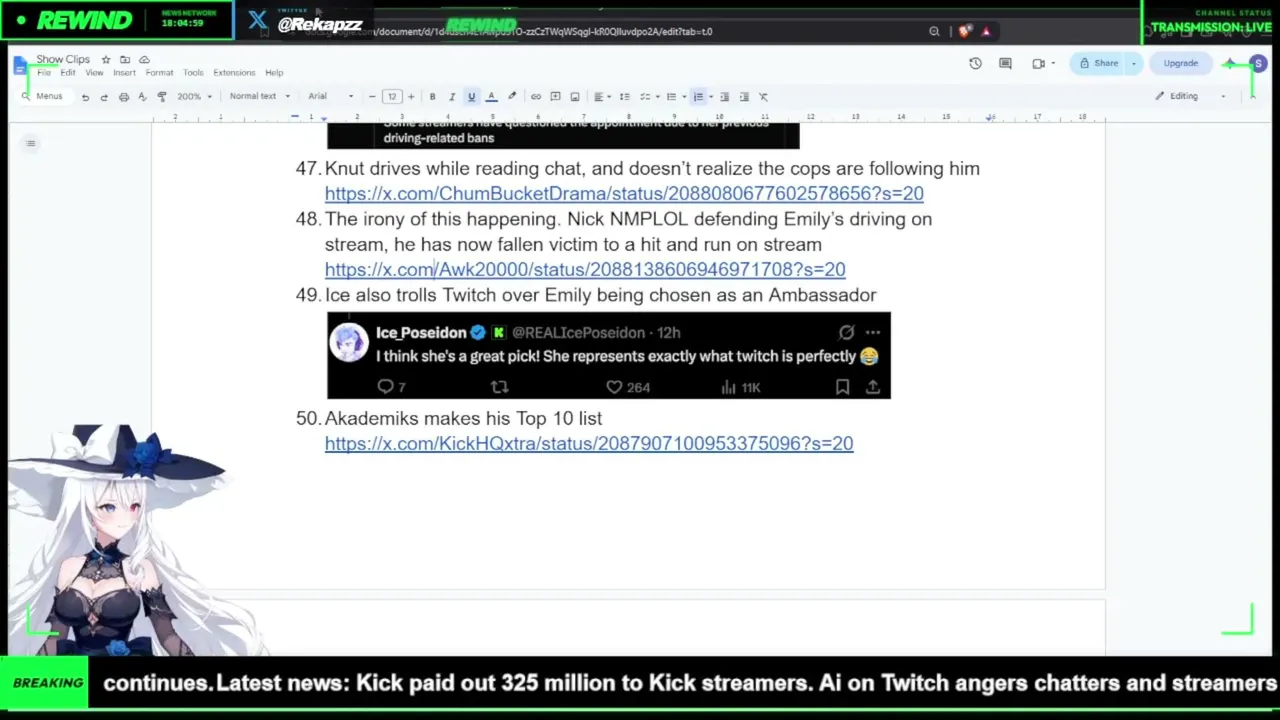
Task: Redo the last action
Action: pyautogui.click(x=104, y=97)
